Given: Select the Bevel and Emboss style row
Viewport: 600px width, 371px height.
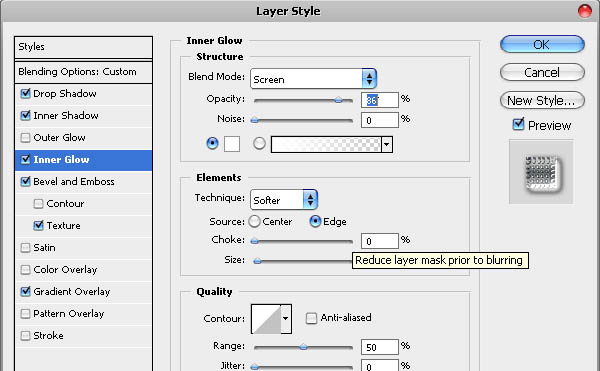Looking at the screenshot, I should [x=83, y=182].
